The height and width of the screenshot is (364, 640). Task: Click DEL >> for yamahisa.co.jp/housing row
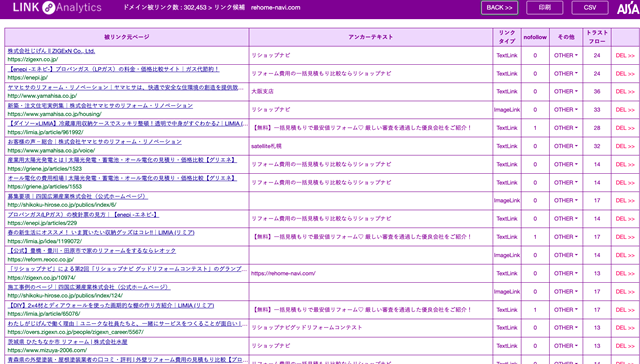tap(625, 110)
